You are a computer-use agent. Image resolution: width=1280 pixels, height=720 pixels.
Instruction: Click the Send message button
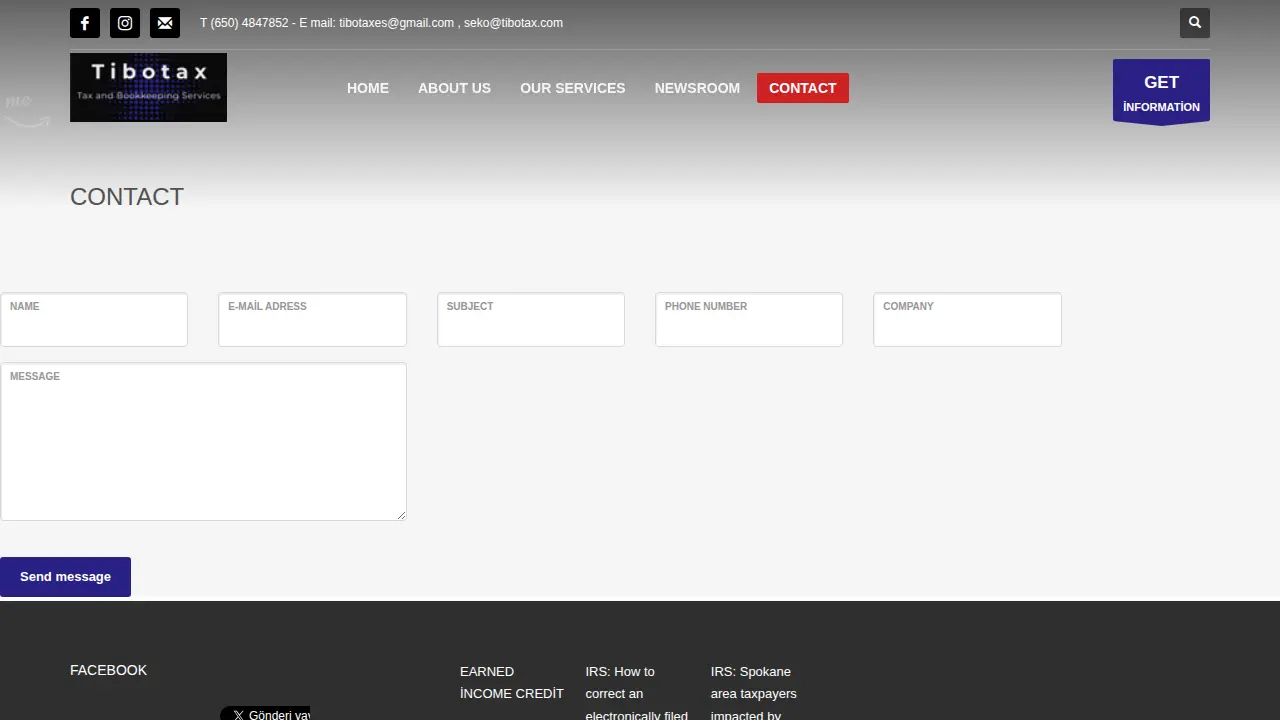tap(65, 577)
